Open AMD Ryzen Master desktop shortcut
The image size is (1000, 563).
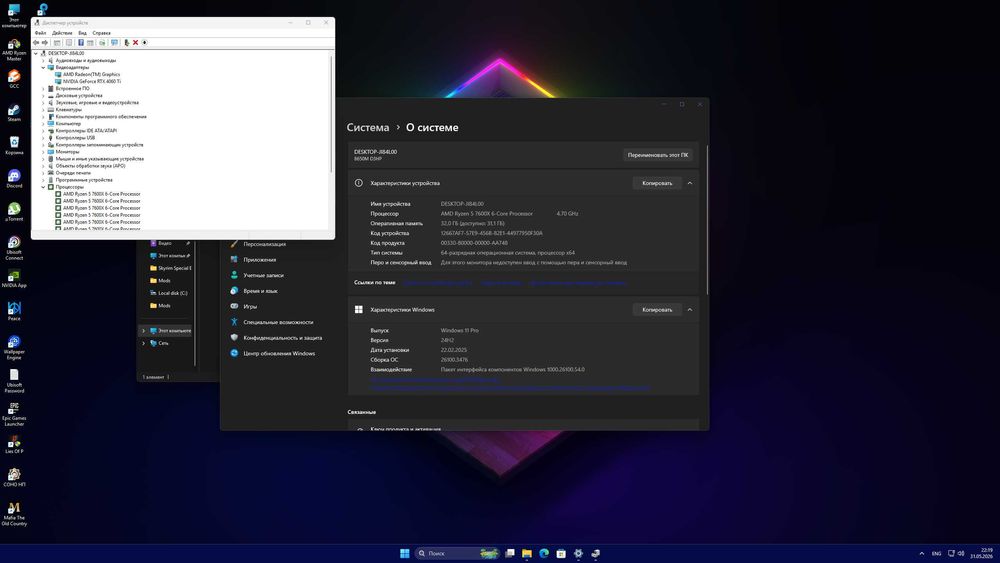click(x=14, y=49)
